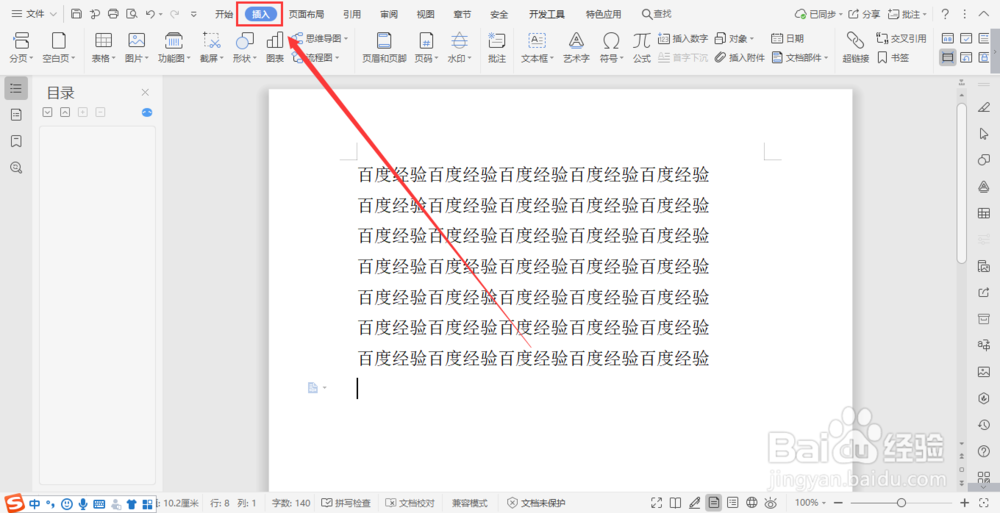Open the table icon in right sidebar
This screenshot has width=1000, height=513.
983,213
